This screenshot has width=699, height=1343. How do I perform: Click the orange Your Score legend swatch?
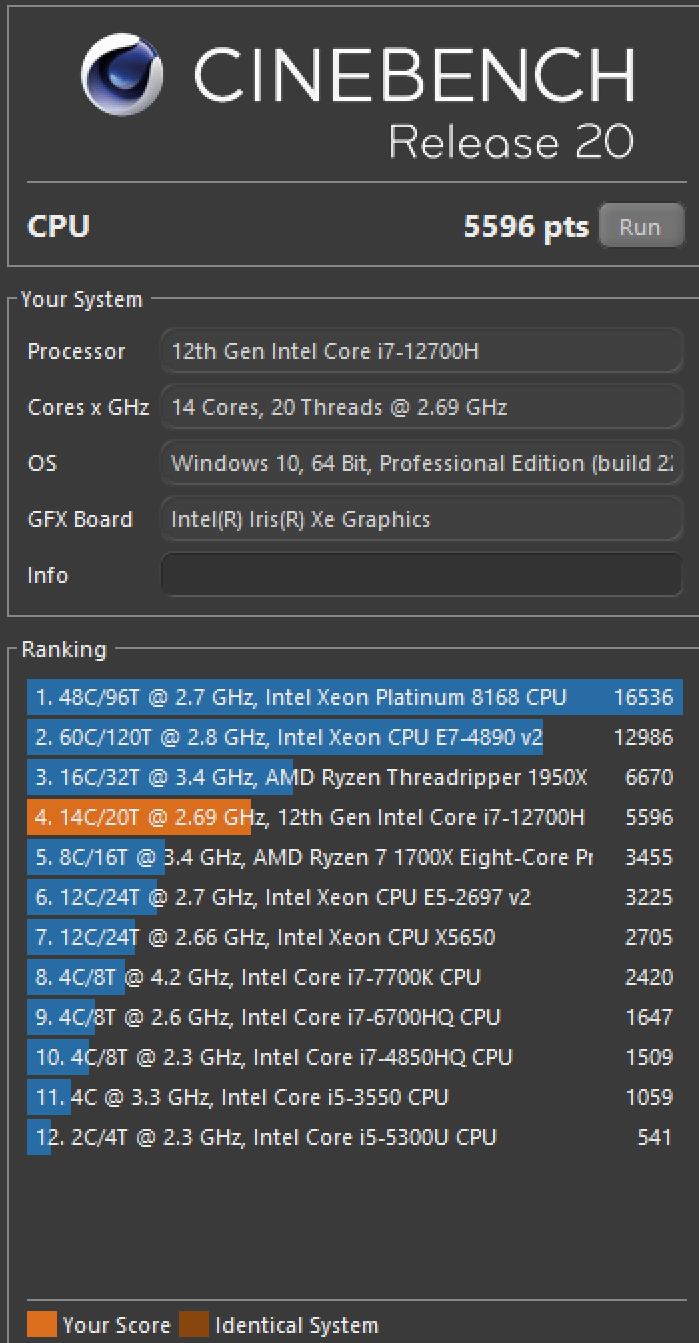[x=42, y=1325]
